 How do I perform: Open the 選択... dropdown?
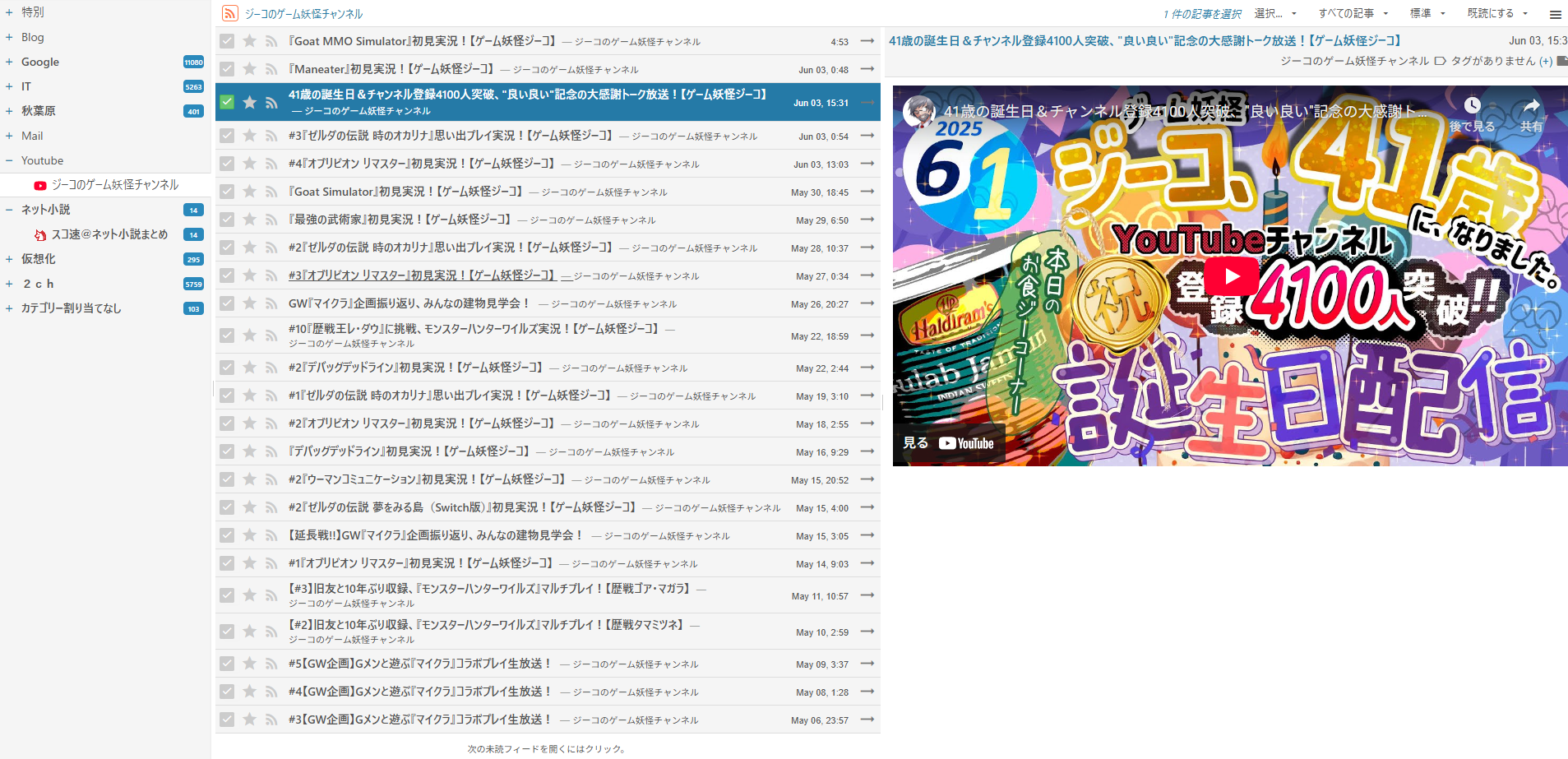1275,13
